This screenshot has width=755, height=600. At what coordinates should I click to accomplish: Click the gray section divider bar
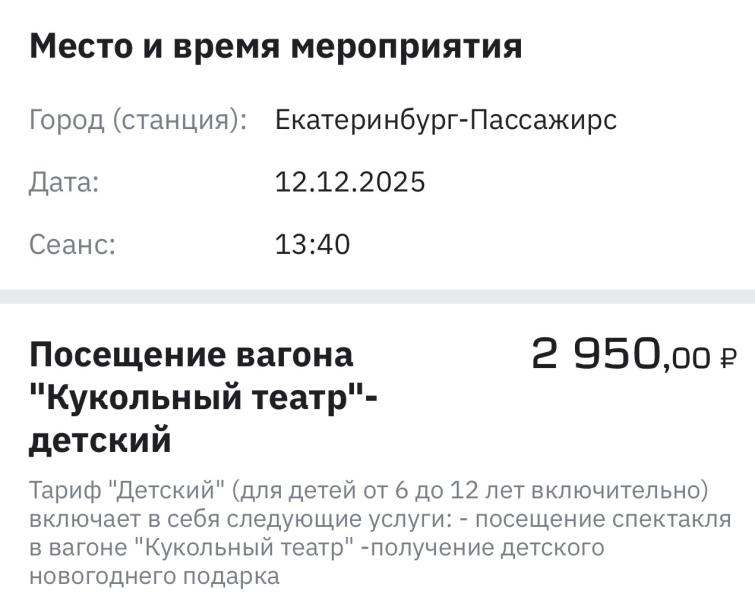click(377, 297)
